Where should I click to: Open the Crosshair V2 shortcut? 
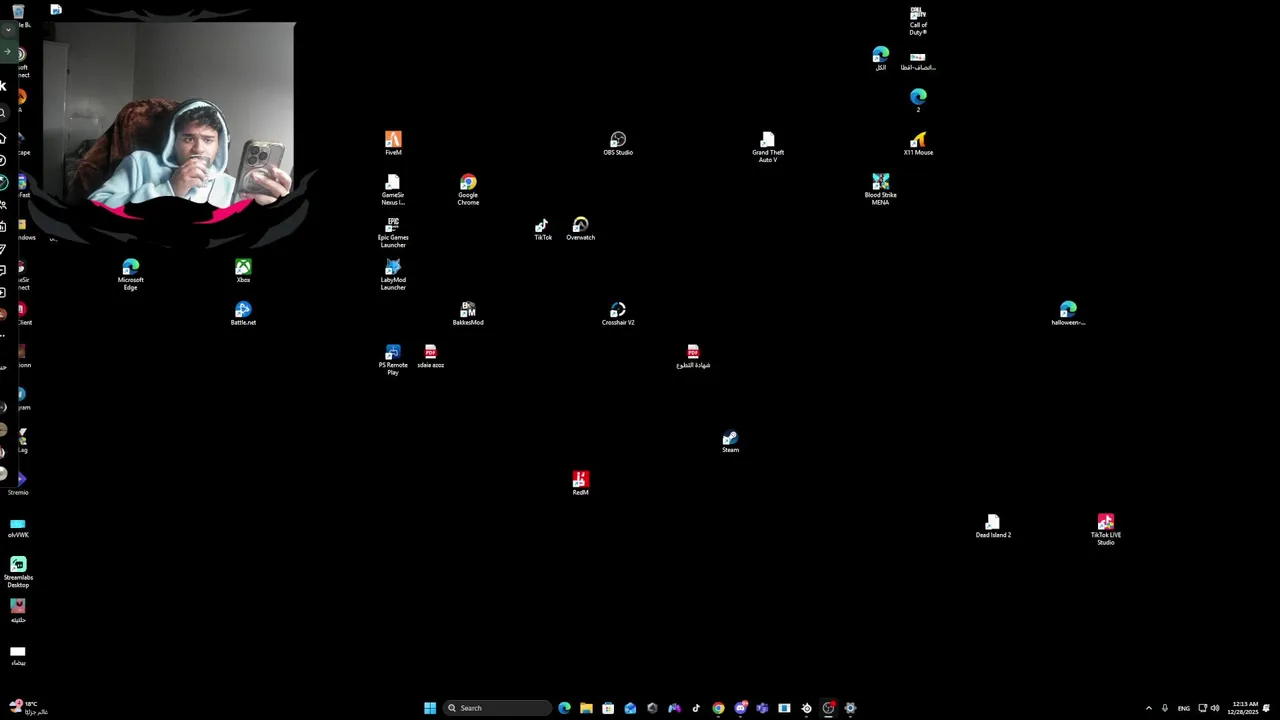618,314
